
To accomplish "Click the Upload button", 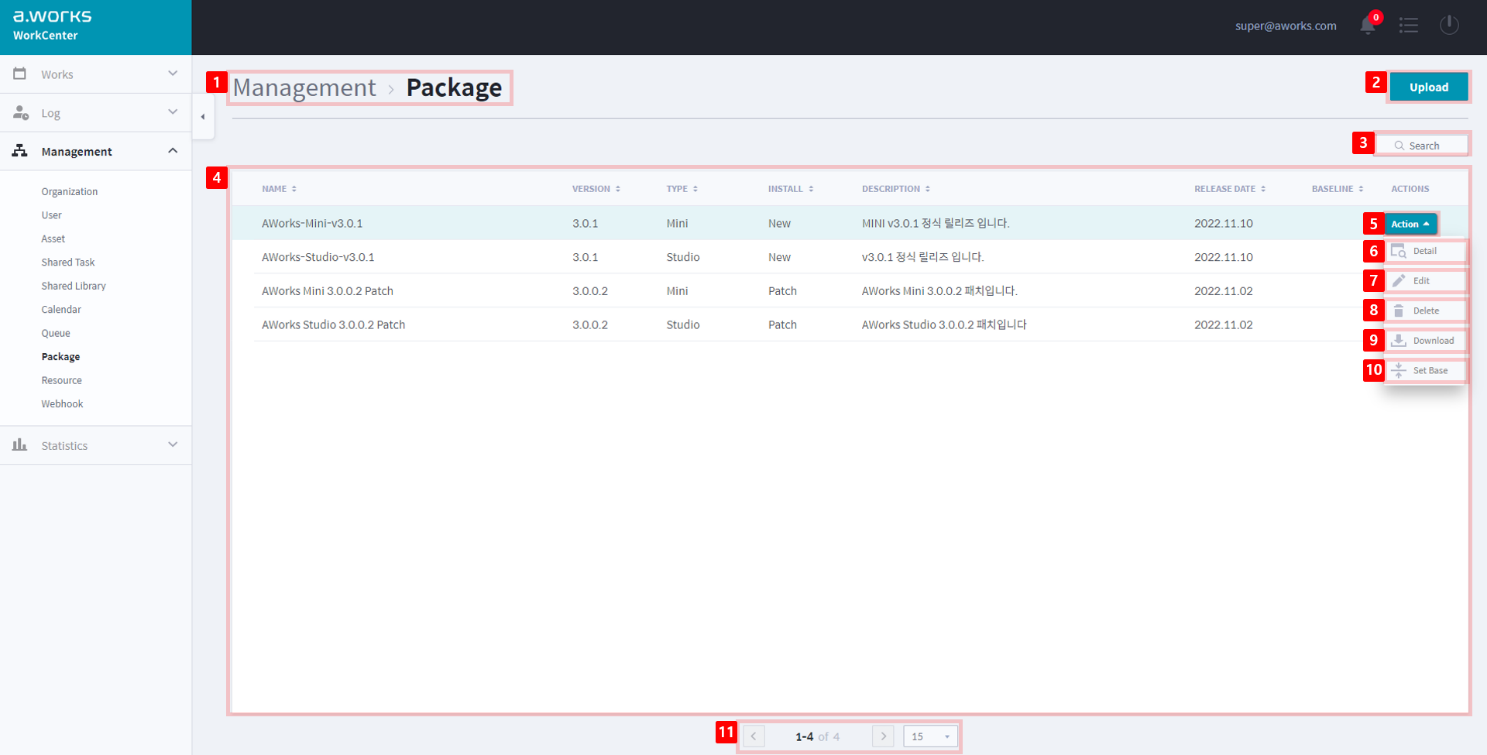I will click(1429, 87).
